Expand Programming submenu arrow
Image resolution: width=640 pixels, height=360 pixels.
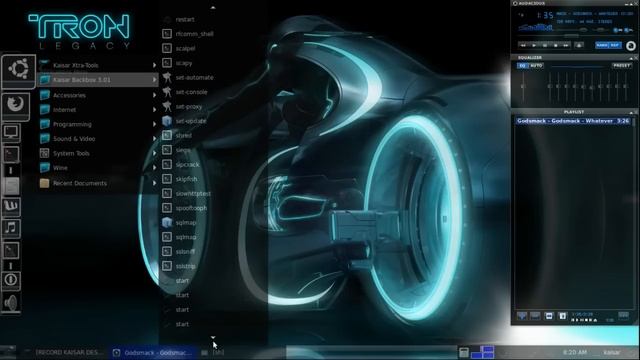[x=154, y=124]
